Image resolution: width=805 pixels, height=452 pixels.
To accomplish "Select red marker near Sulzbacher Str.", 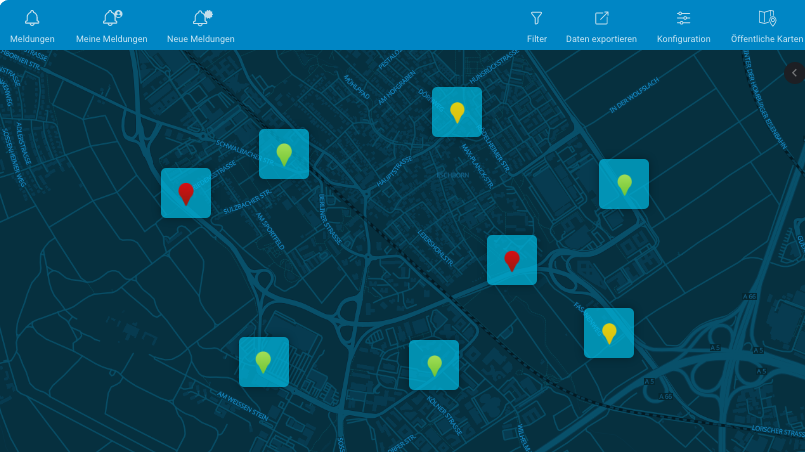I will pos(186,193).
